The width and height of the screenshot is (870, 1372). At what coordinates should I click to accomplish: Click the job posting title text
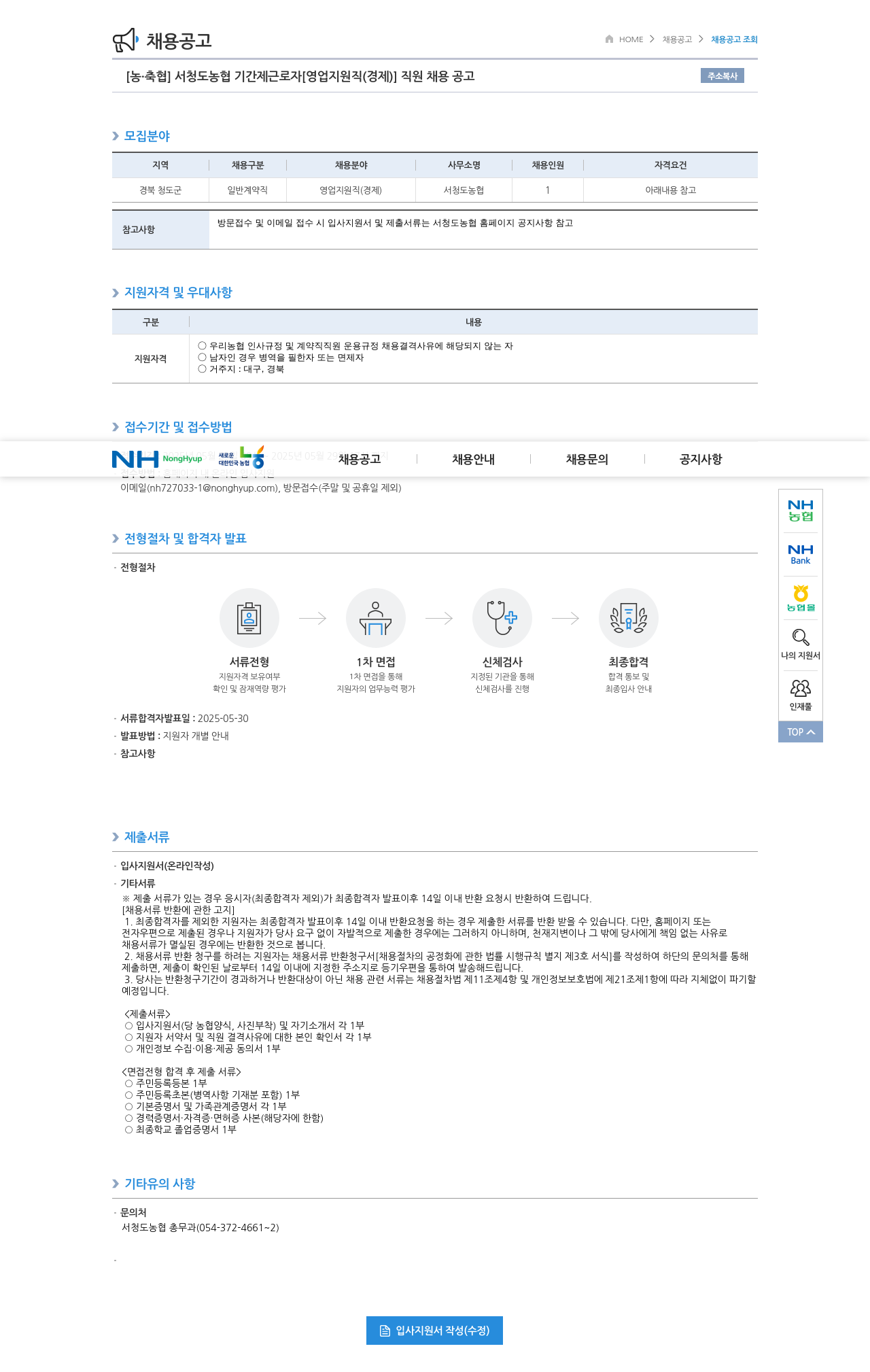click(300, 76)
